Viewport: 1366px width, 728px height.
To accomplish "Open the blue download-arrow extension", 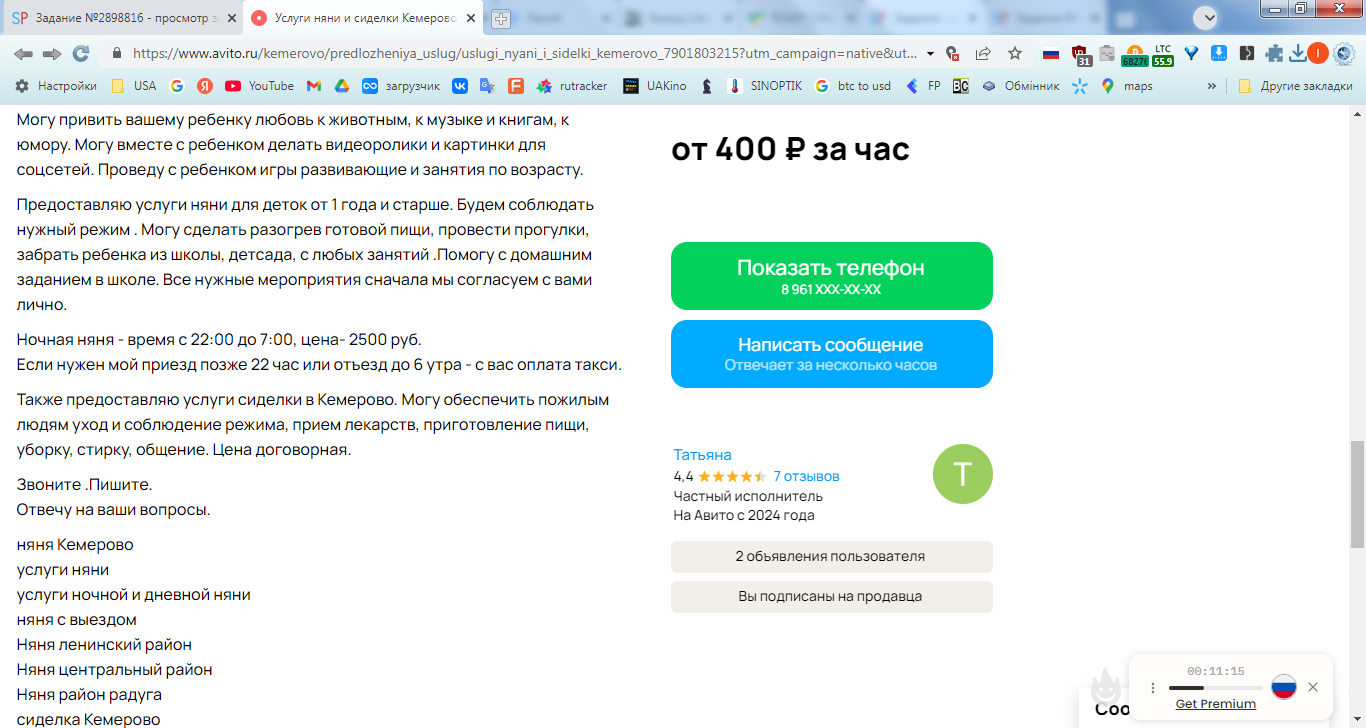I will point(1219,54).
